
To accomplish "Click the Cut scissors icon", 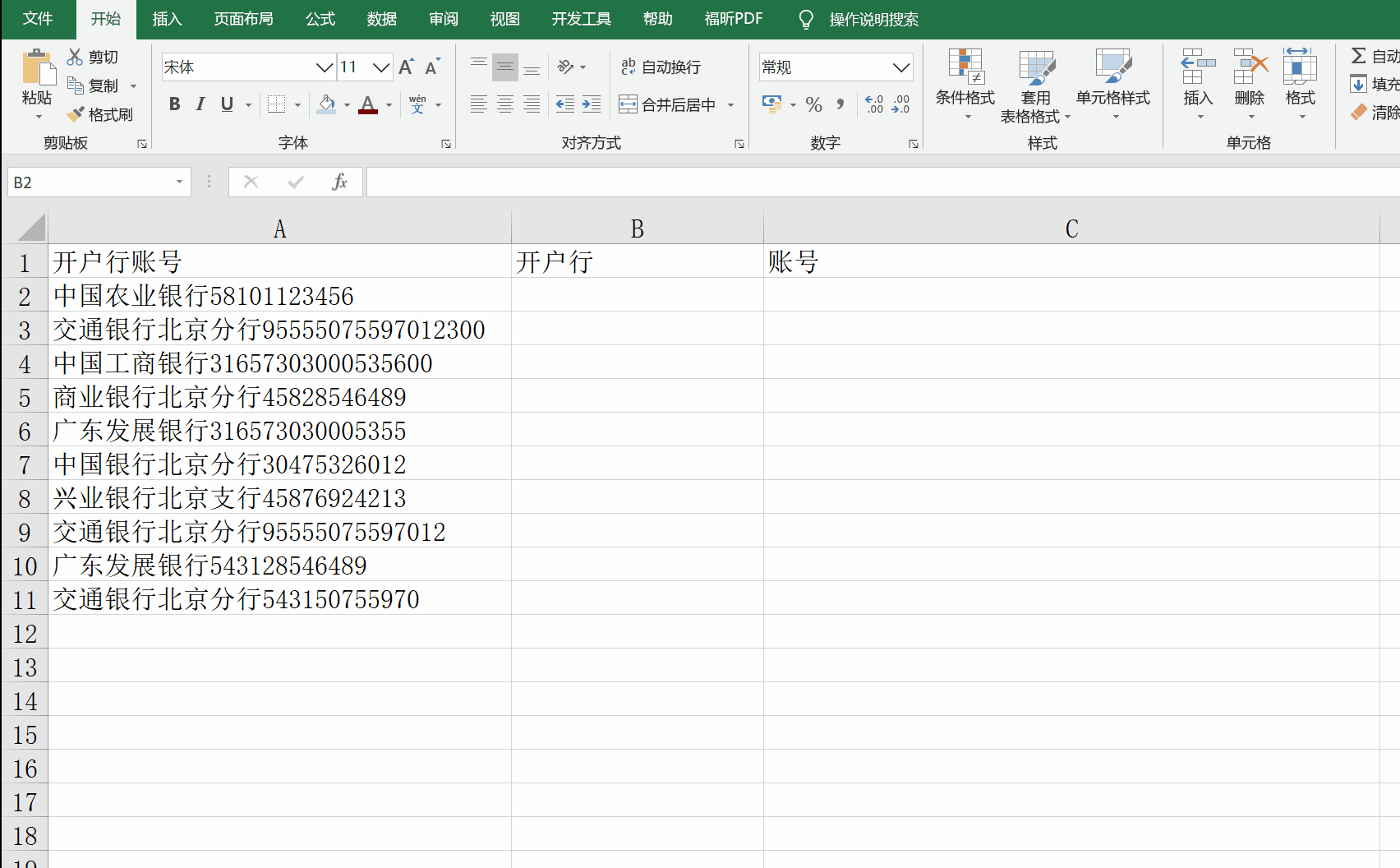I will point(75,57).
